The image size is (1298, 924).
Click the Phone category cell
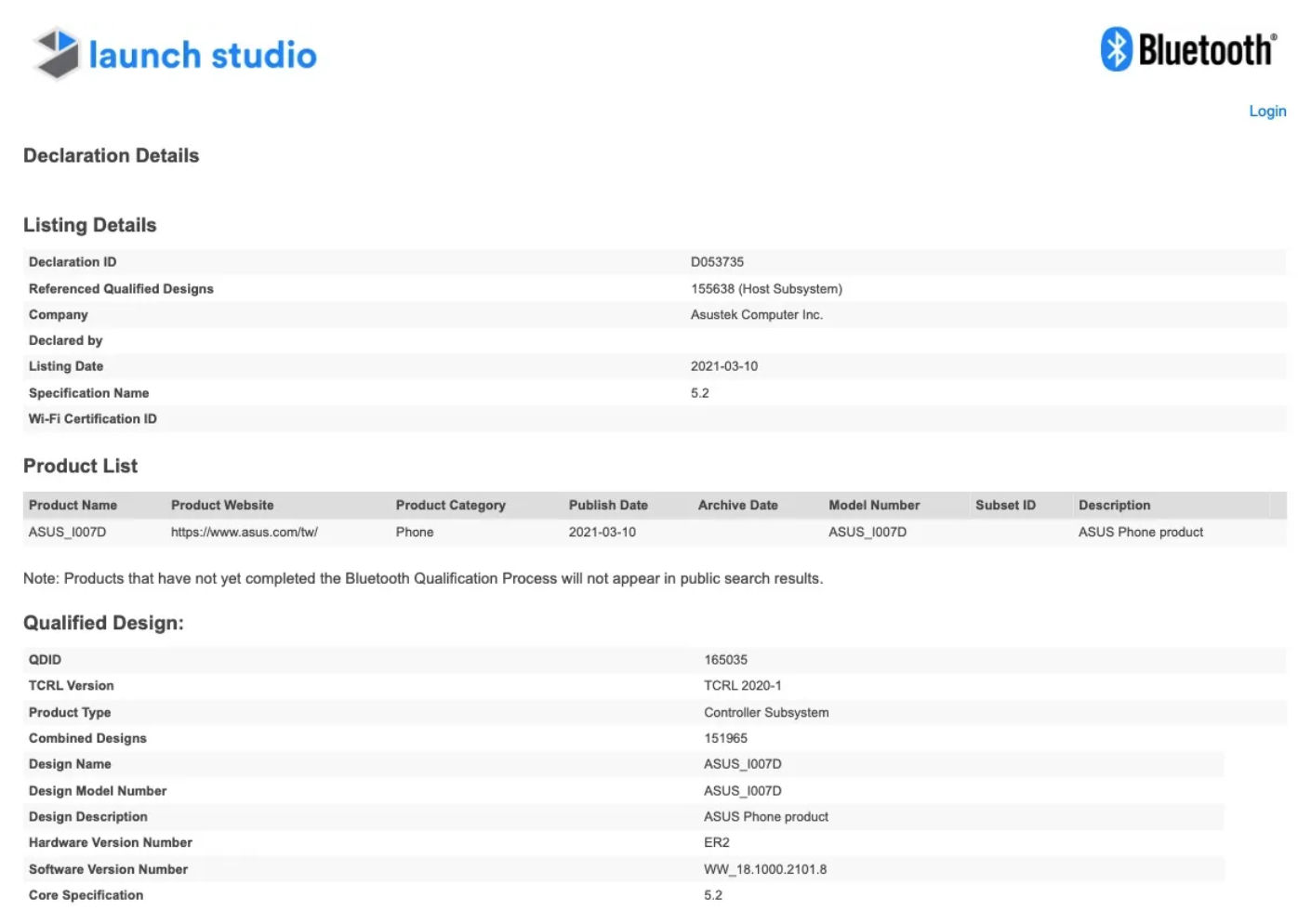(415, 532)
